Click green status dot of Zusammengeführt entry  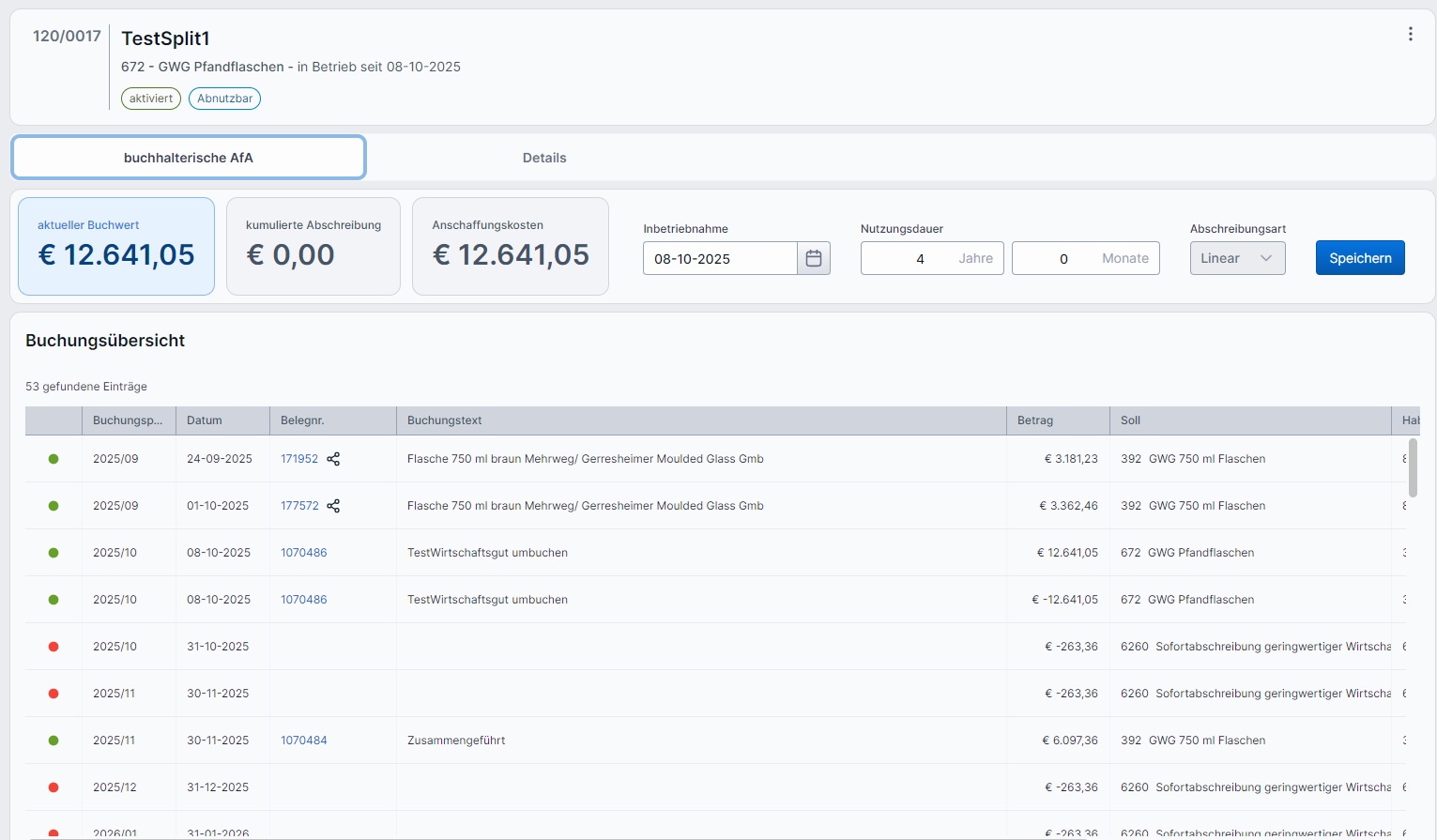click(x=54, y=741)
